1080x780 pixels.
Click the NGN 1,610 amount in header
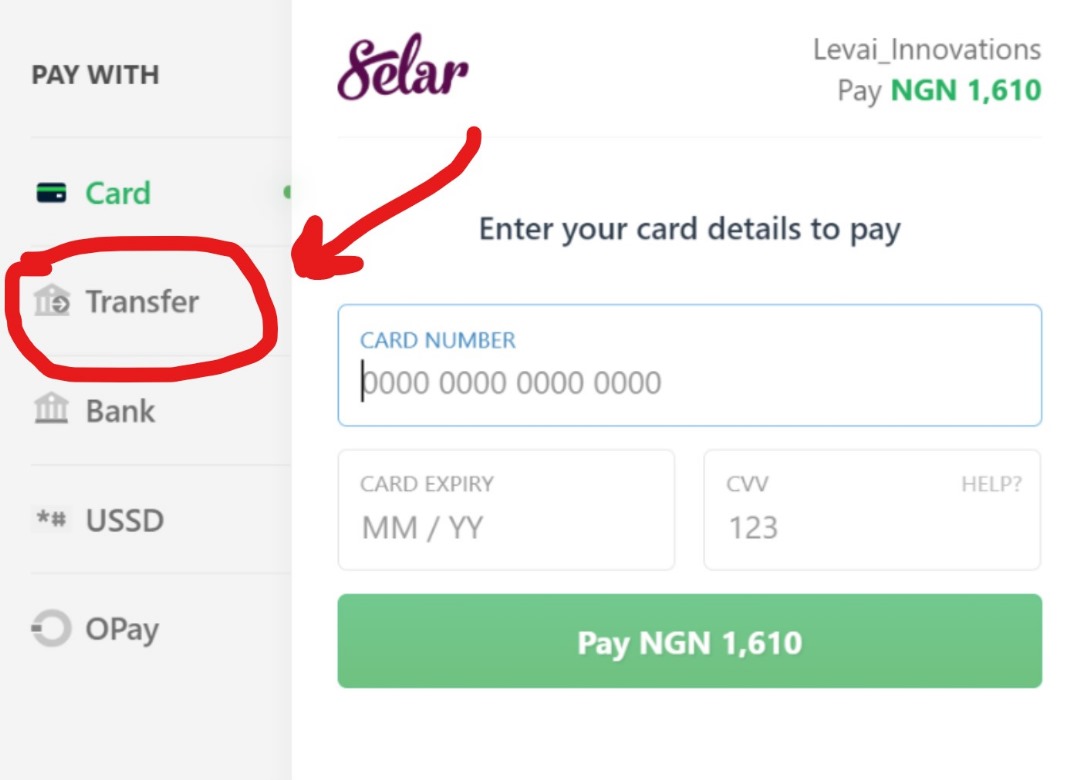click(x=966, y=90)
